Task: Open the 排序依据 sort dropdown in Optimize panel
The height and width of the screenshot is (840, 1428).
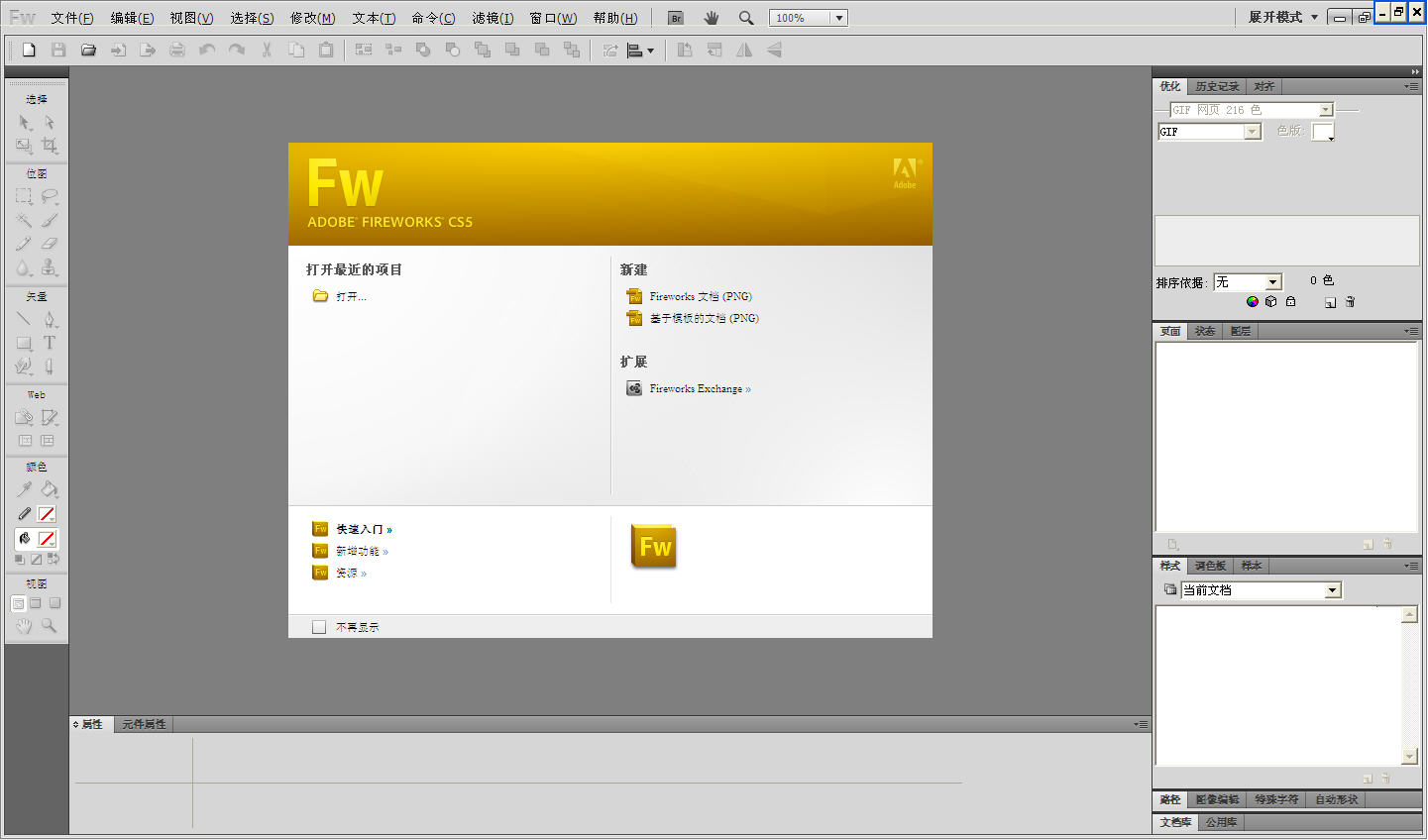Action: point(1271,281)
